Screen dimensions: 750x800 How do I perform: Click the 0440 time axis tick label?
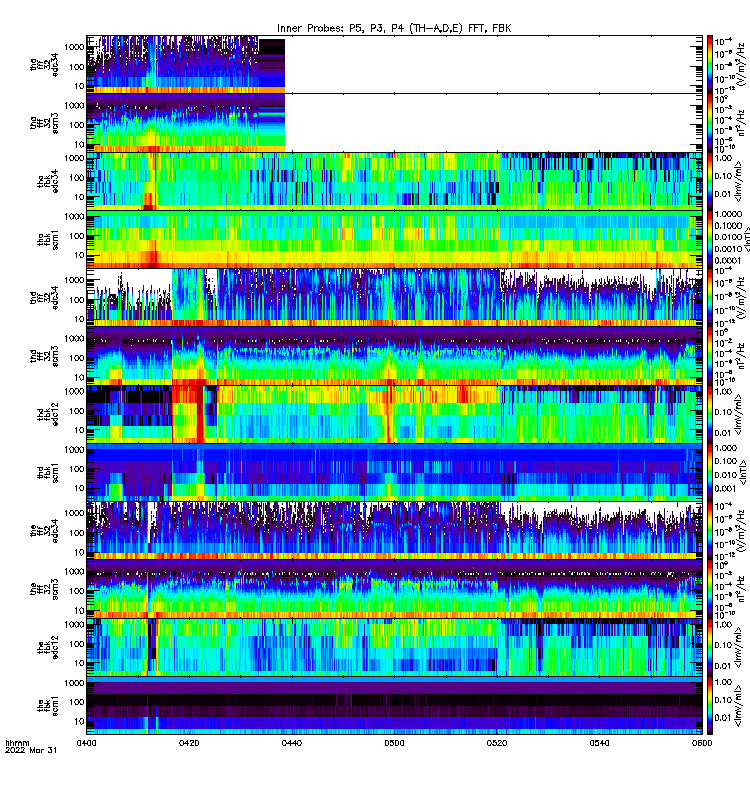[292, 743]
